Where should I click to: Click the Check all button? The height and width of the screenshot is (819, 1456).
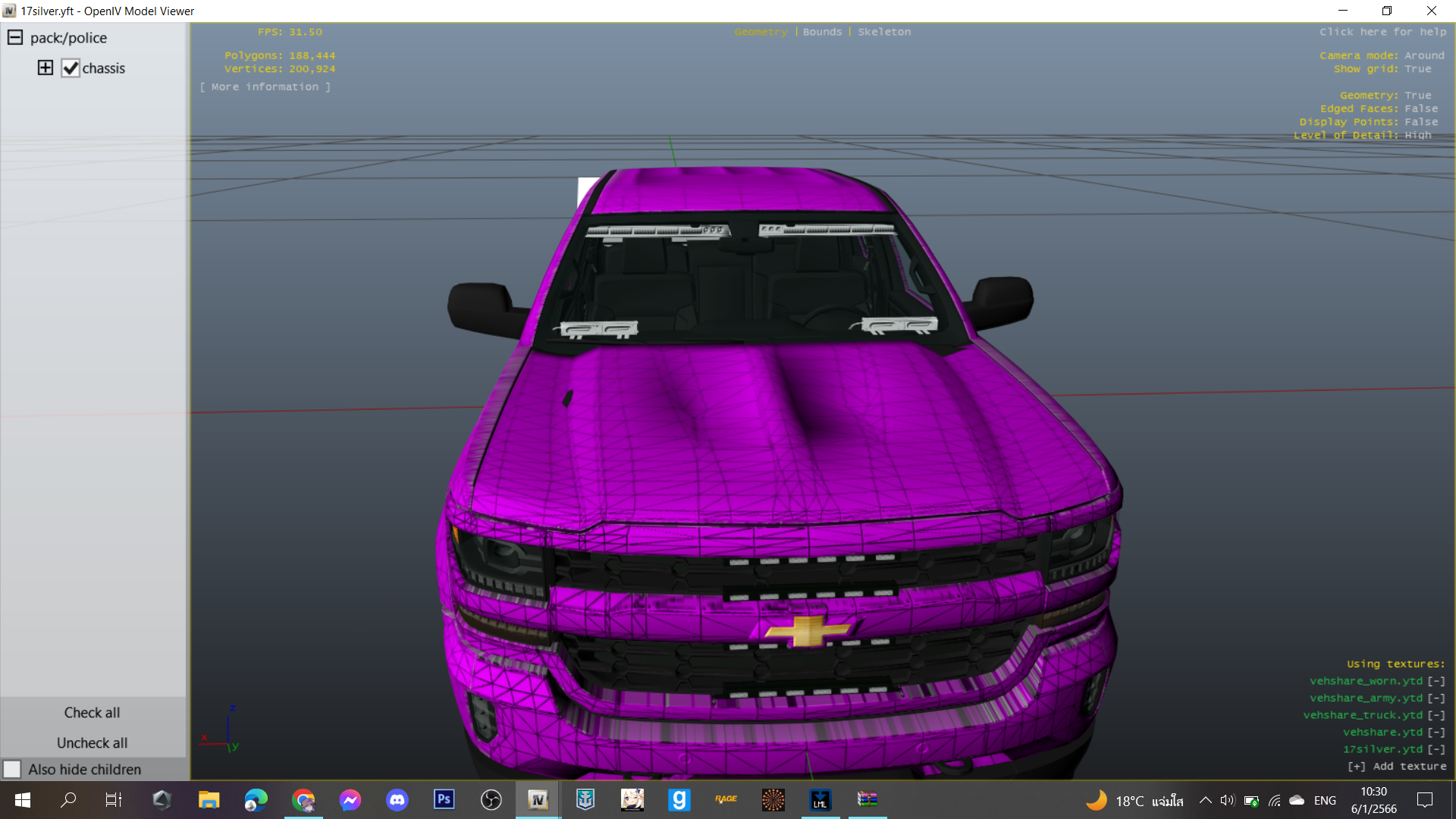tap(92, 713)
